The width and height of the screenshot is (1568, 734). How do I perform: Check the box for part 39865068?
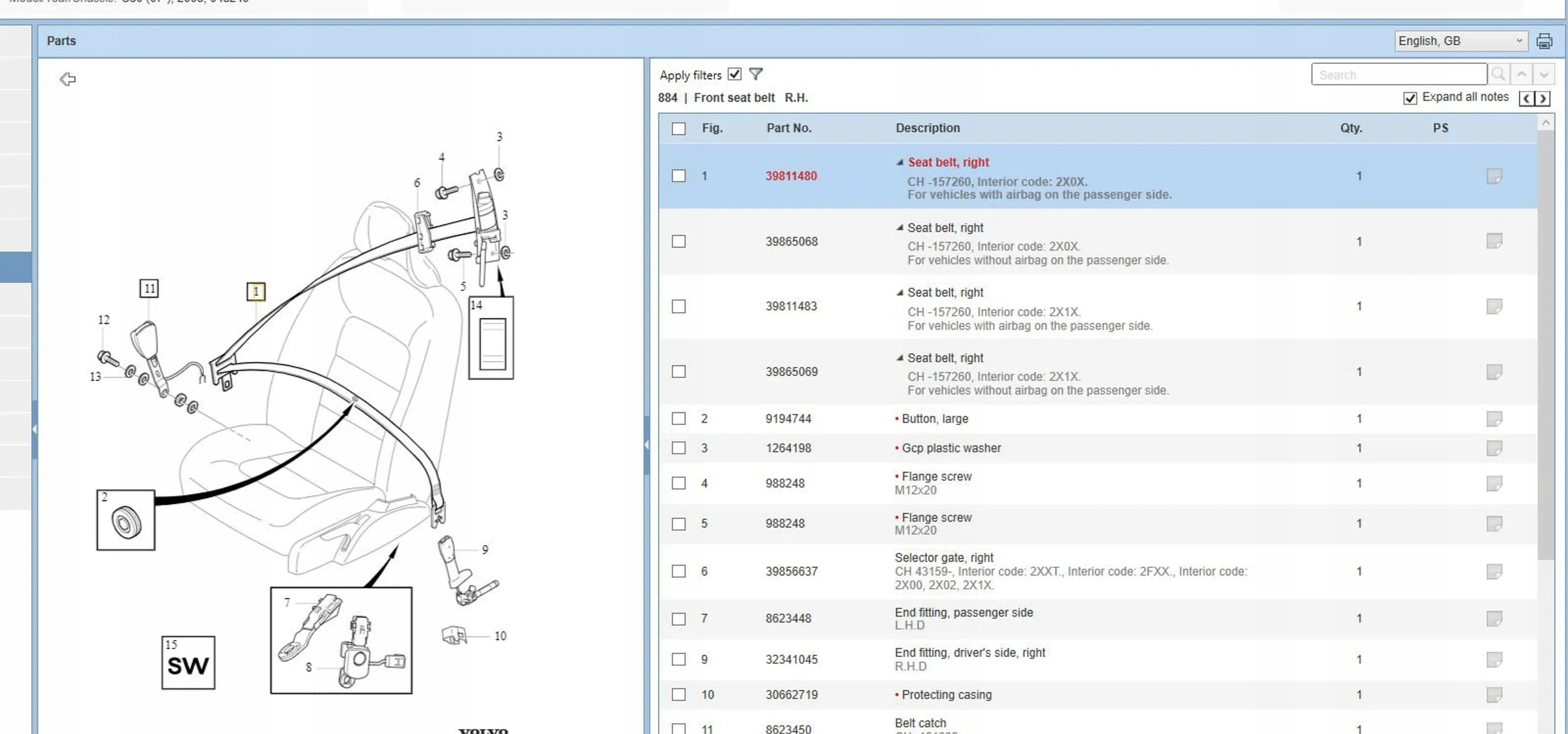(679, 241)
